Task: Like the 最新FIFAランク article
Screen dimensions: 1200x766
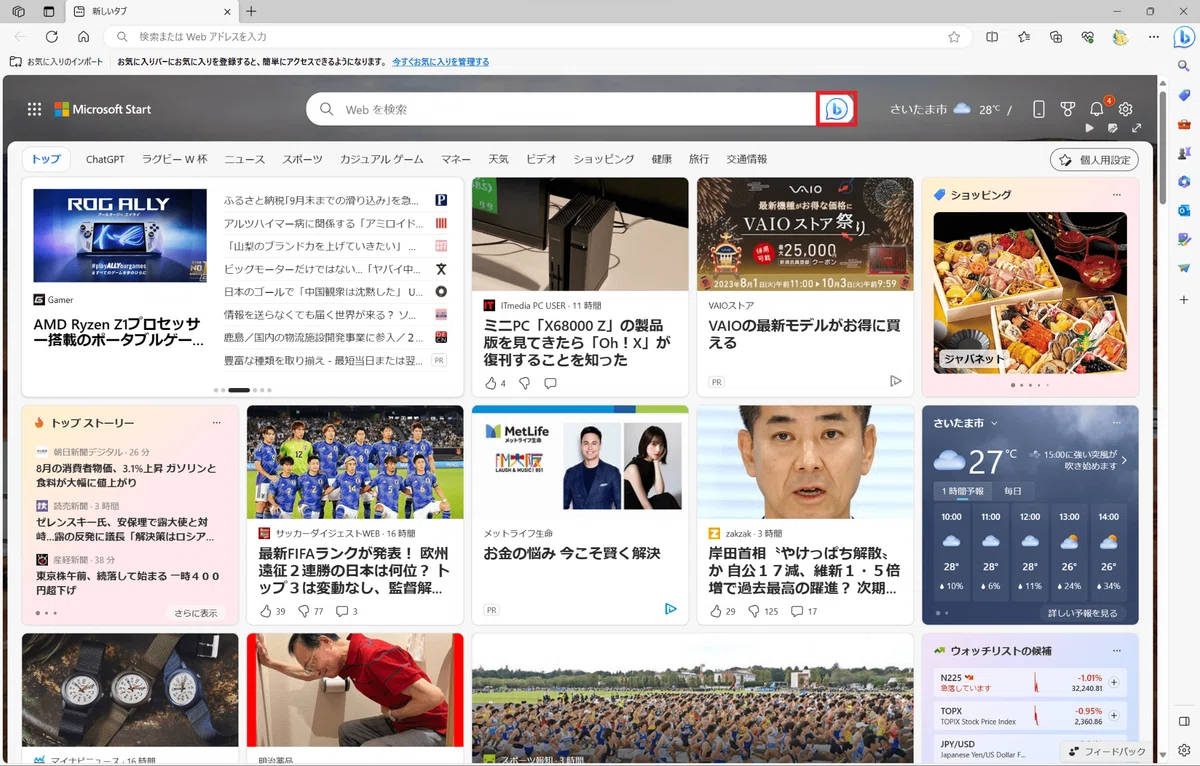Action: coord(266,611)
